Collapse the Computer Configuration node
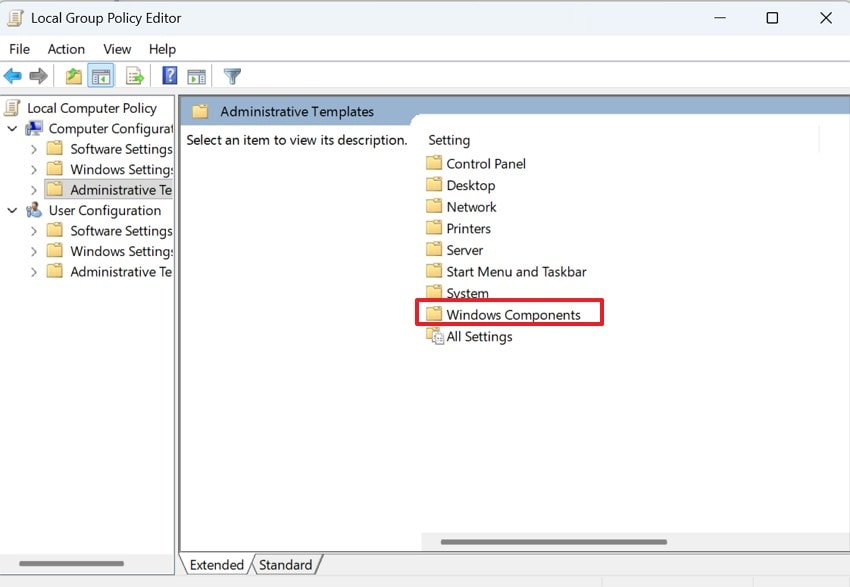Screen dimensions: 850x587 (x=12, y=129)
